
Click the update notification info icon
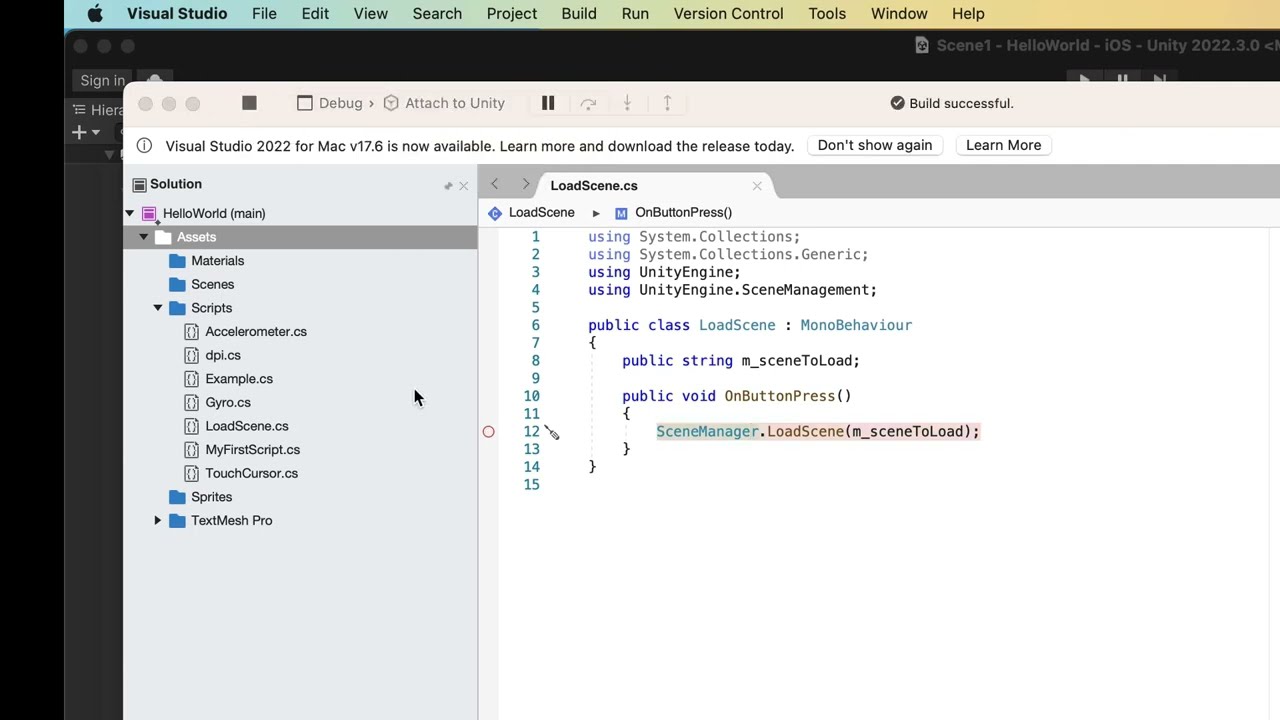click(144, 146)
